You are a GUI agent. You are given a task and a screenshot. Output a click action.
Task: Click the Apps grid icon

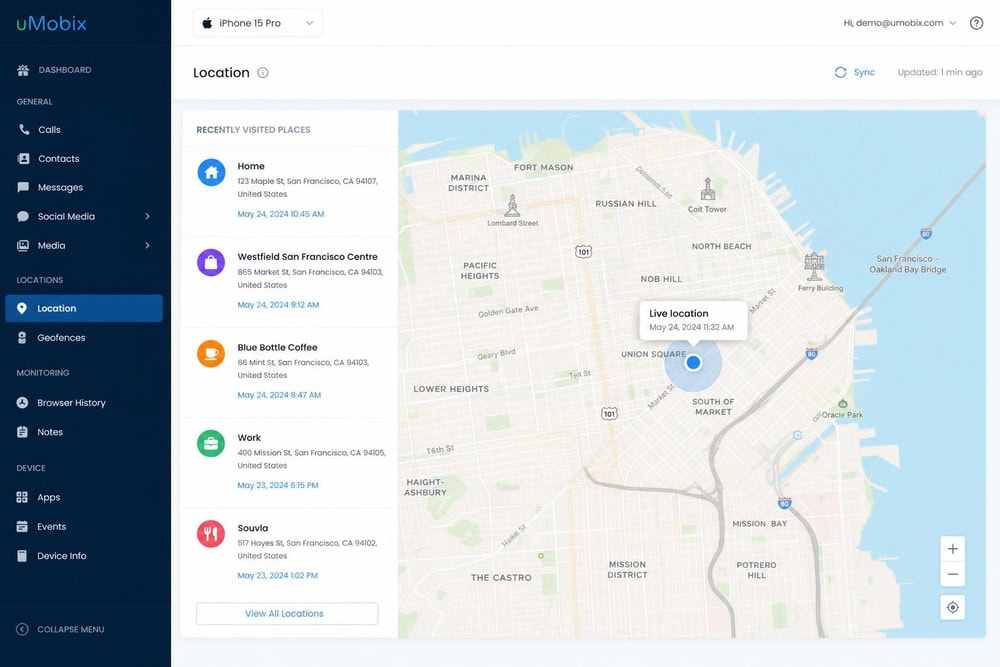tap(22, 497)
